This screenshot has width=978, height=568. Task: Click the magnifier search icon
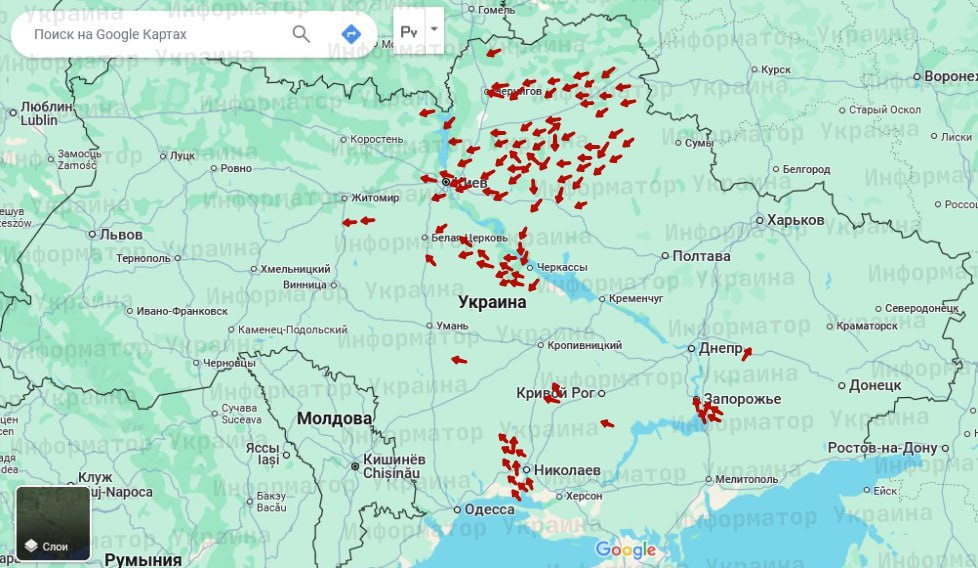301,34
